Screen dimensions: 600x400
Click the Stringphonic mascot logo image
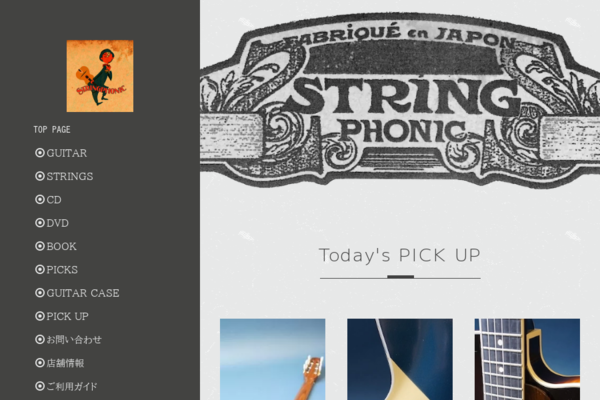click(100, 76)
